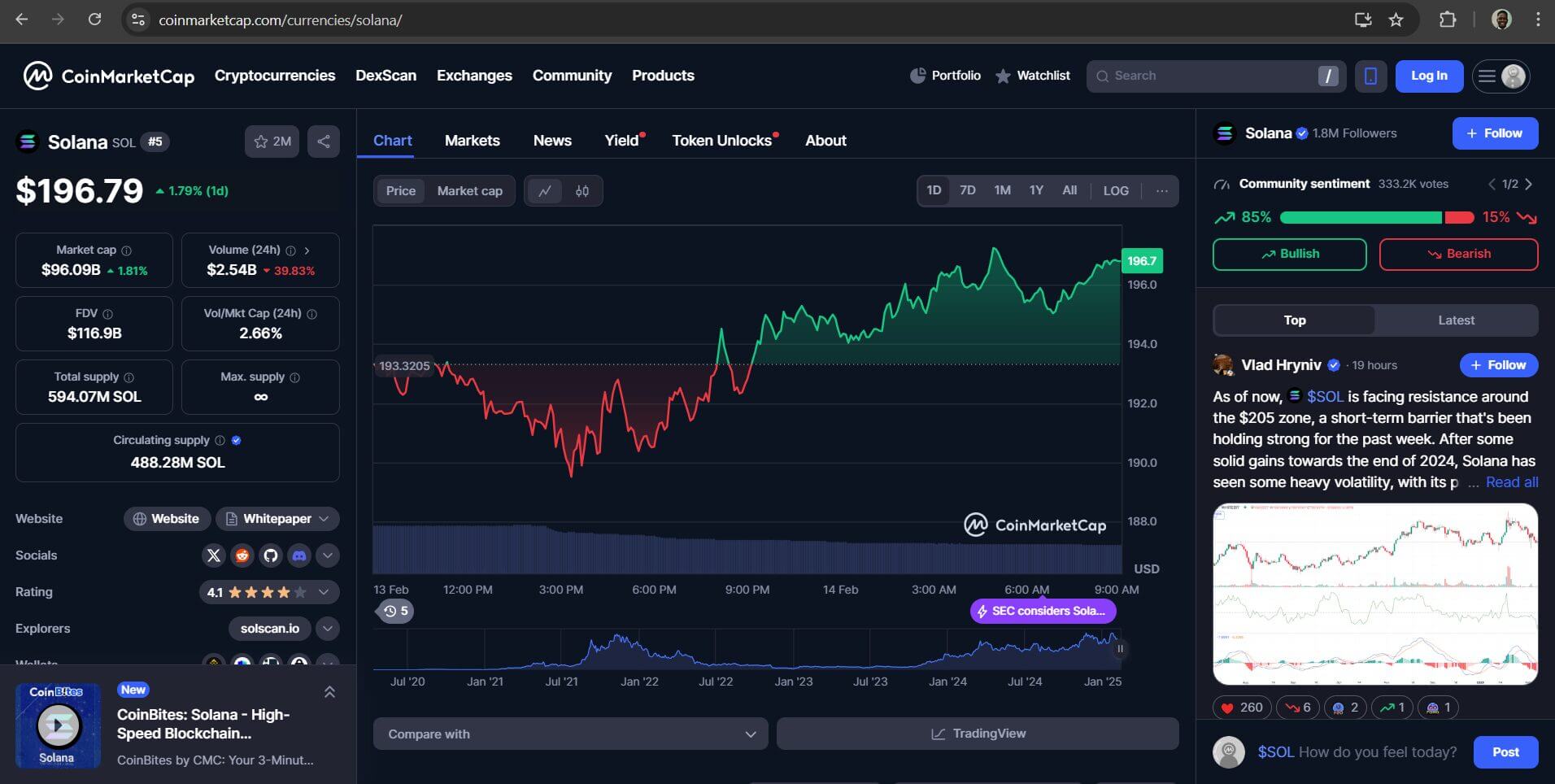Switch community feed to Latest
The height and width of the screenshot is (784, 1555).
[x=1455, y=320]
